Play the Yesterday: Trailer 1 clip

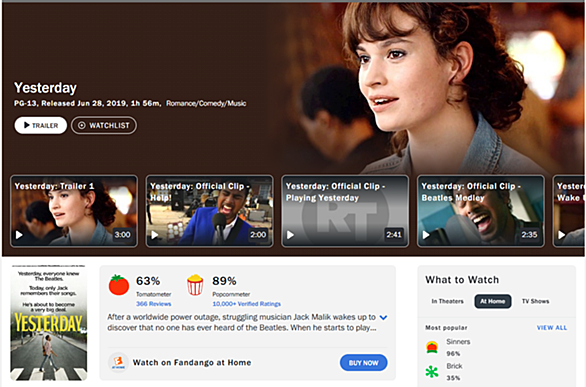74,211
